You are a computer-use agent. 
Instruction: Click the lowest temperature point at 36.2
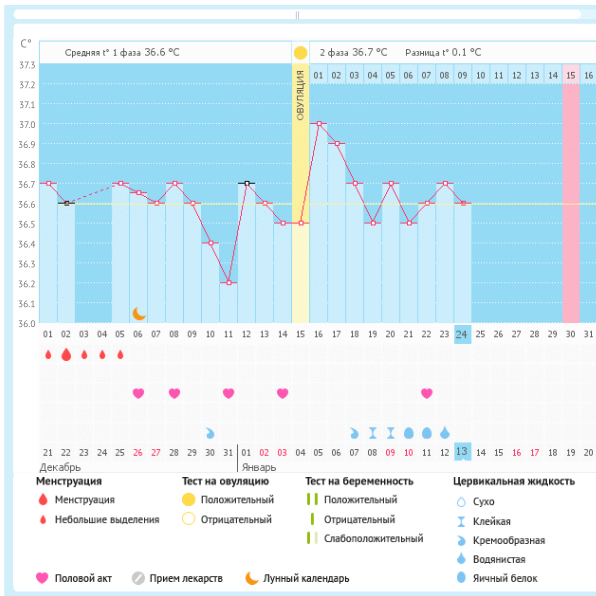coord(229,282)
